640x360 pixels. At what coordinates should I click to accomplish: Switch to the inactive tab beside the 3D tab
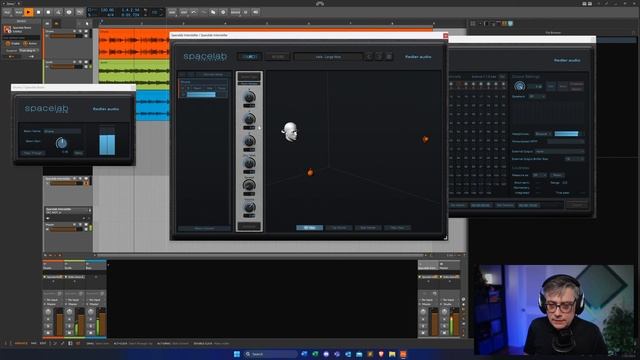(x=278, y=57)
